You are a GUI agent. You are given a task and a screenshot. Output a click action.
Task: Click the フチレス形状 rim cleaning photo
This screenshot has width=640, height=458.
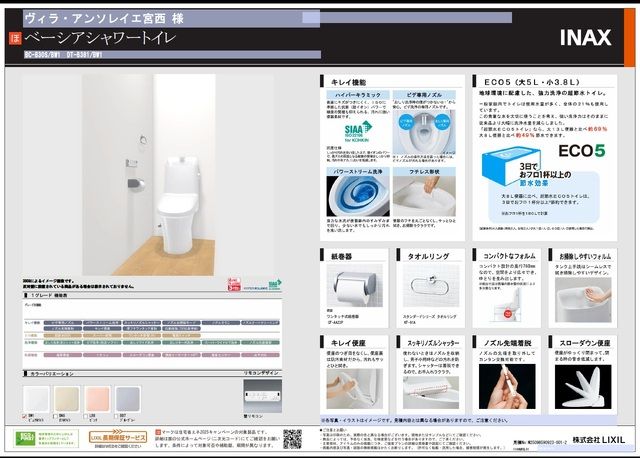(424, 196)
